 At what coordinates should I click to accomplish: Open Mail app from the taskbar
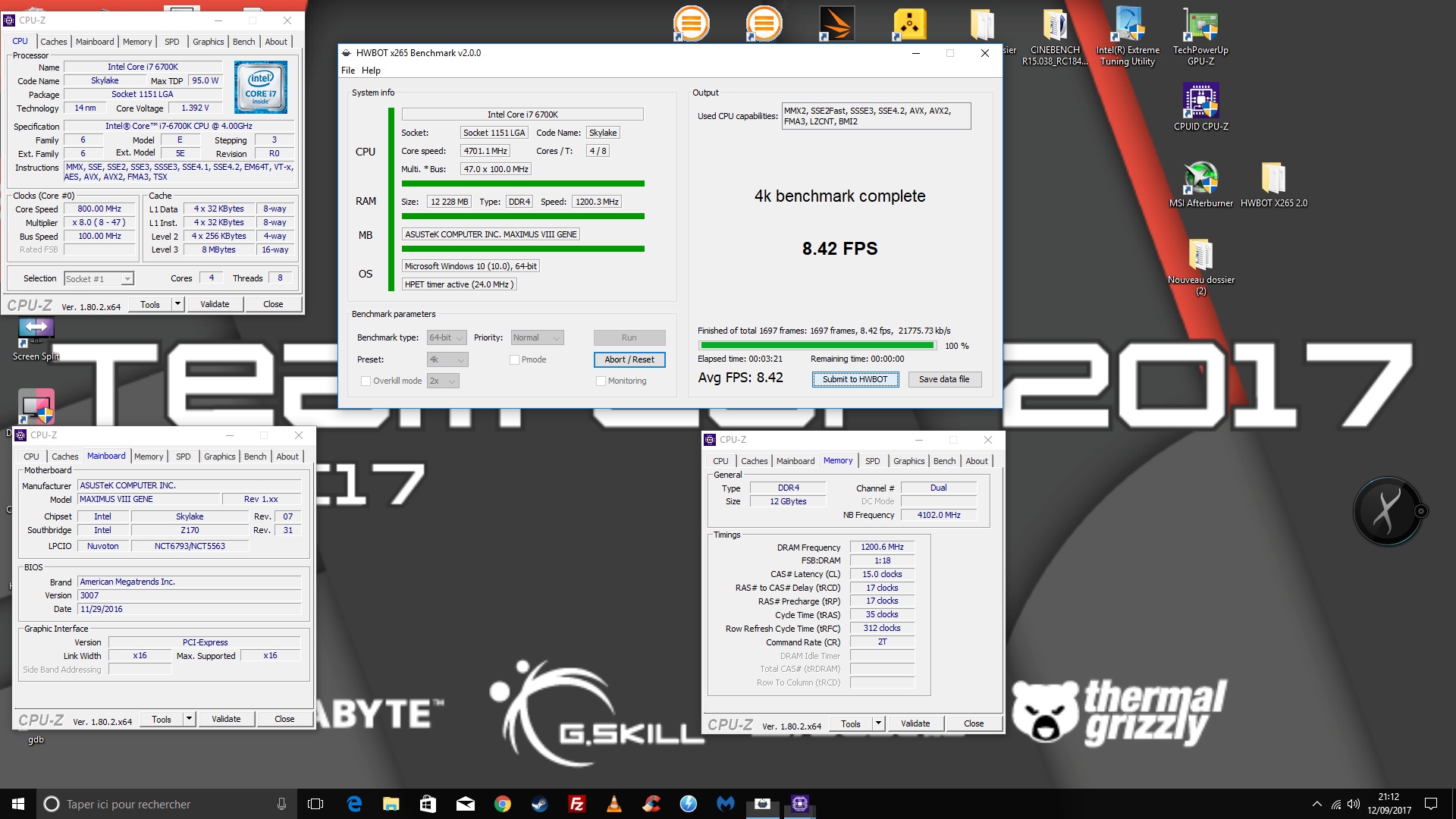(465, 804)
